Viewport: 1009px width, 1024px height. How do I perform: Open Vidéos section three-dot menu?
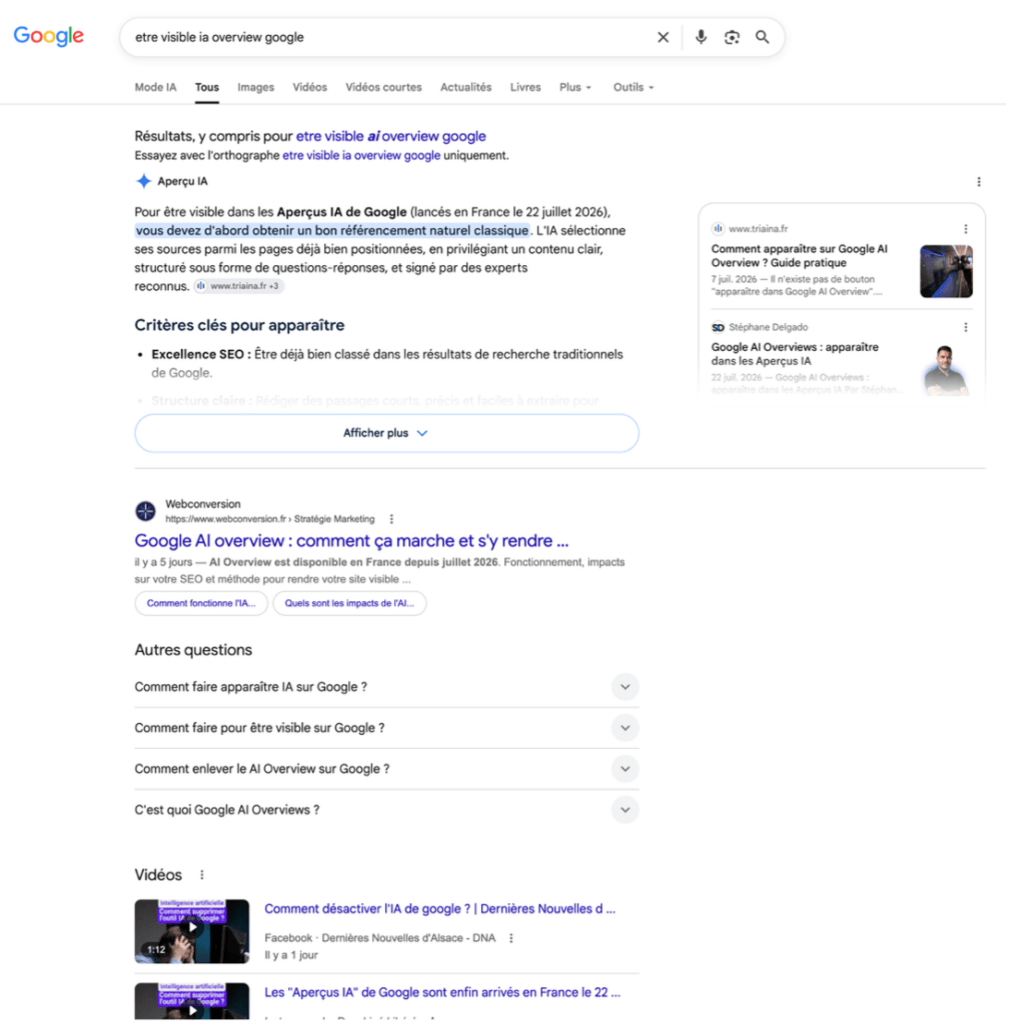202,876
